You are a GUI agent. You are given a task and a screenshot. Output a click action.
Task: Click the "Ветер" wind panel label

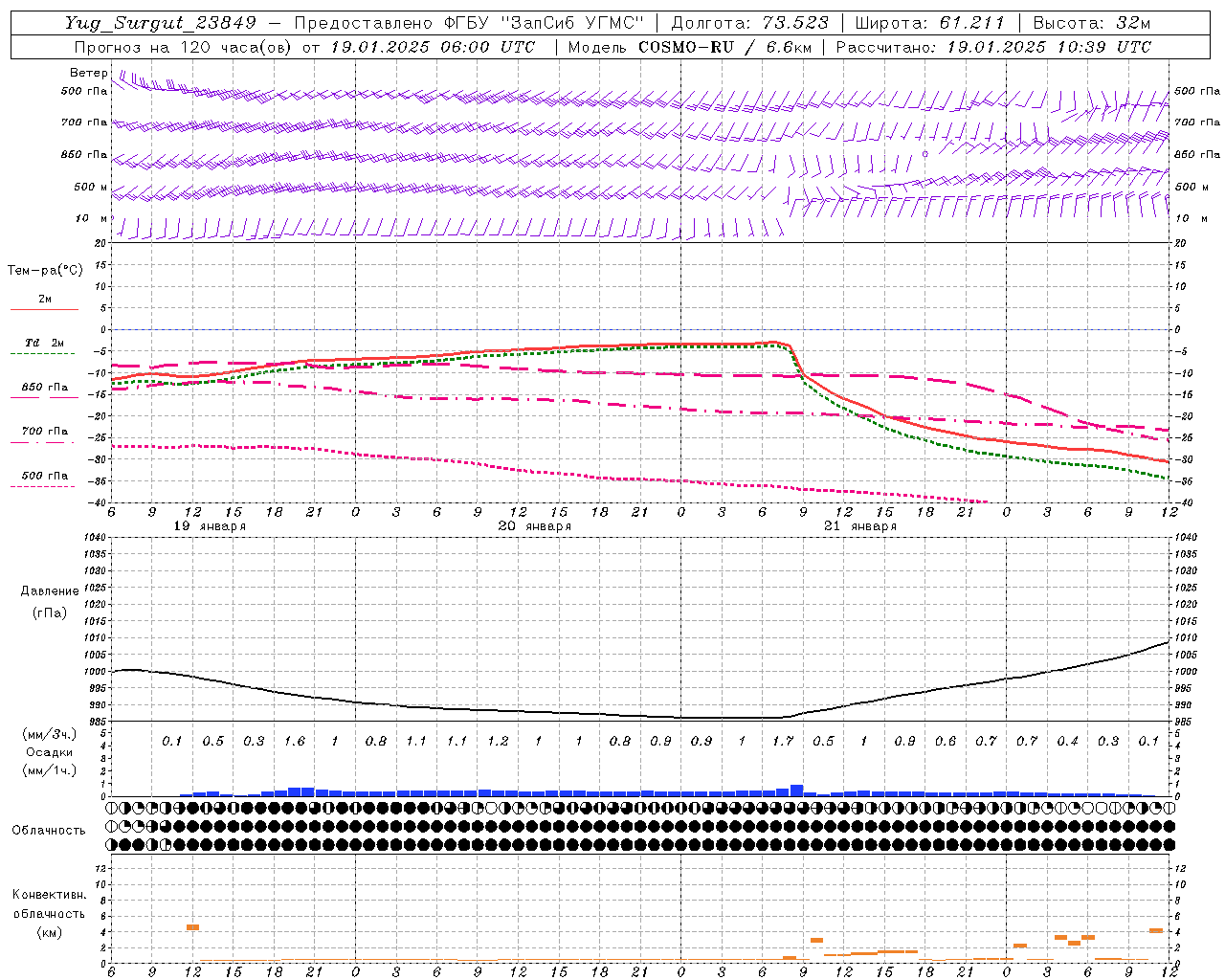[x=89, y=73]
